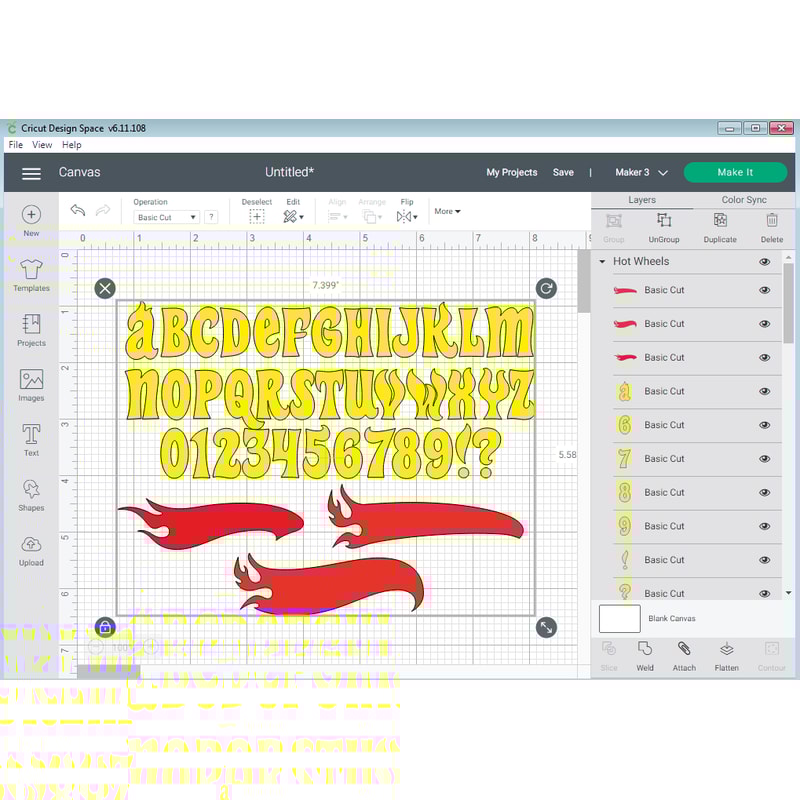Image resolution: width=800 pixels, height=800 pixels.
Task: Click the Upload icon in sidebar
Action: (x=31, y=549)
